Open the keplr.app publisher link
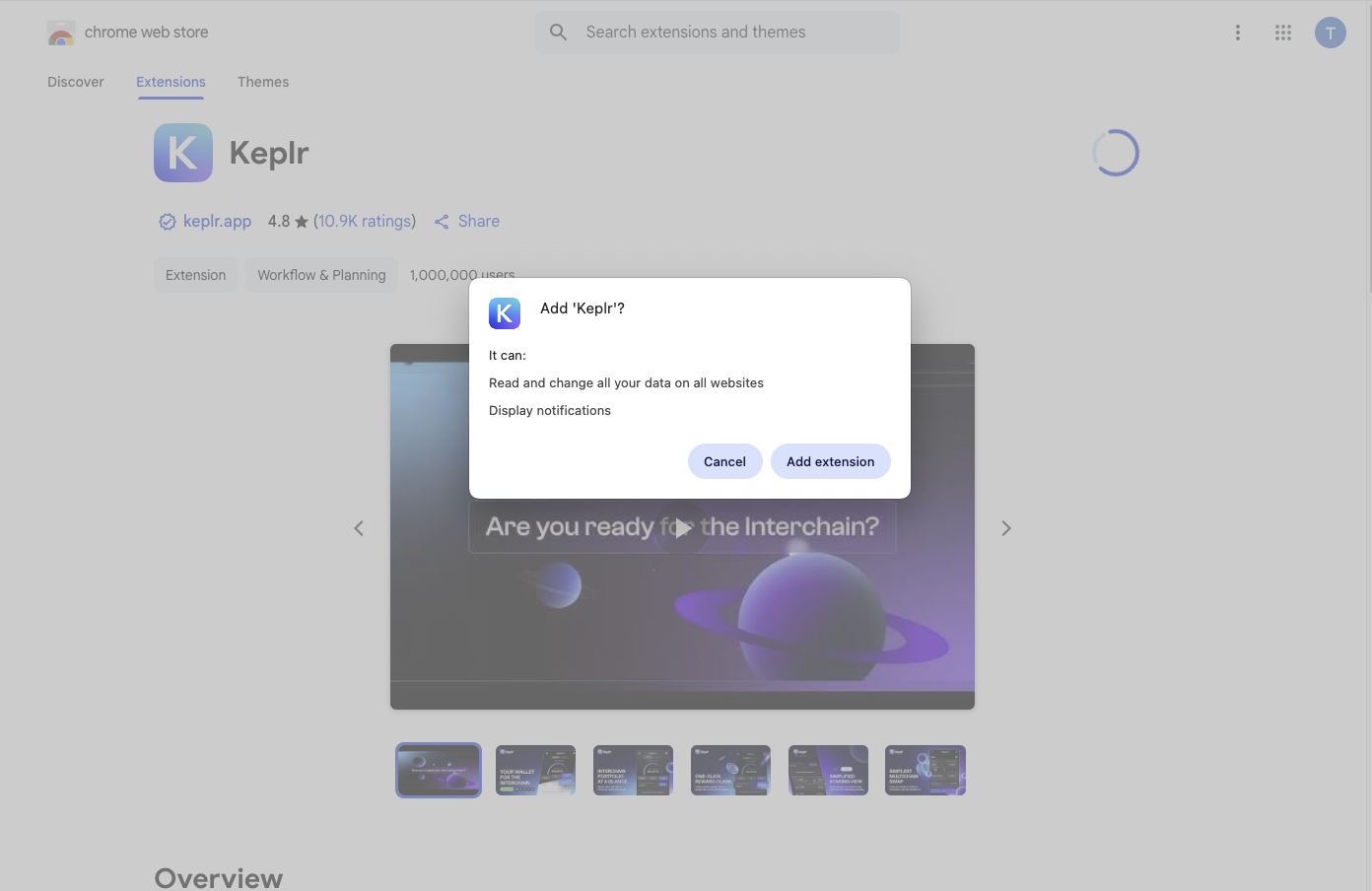 tap(217, 221)
